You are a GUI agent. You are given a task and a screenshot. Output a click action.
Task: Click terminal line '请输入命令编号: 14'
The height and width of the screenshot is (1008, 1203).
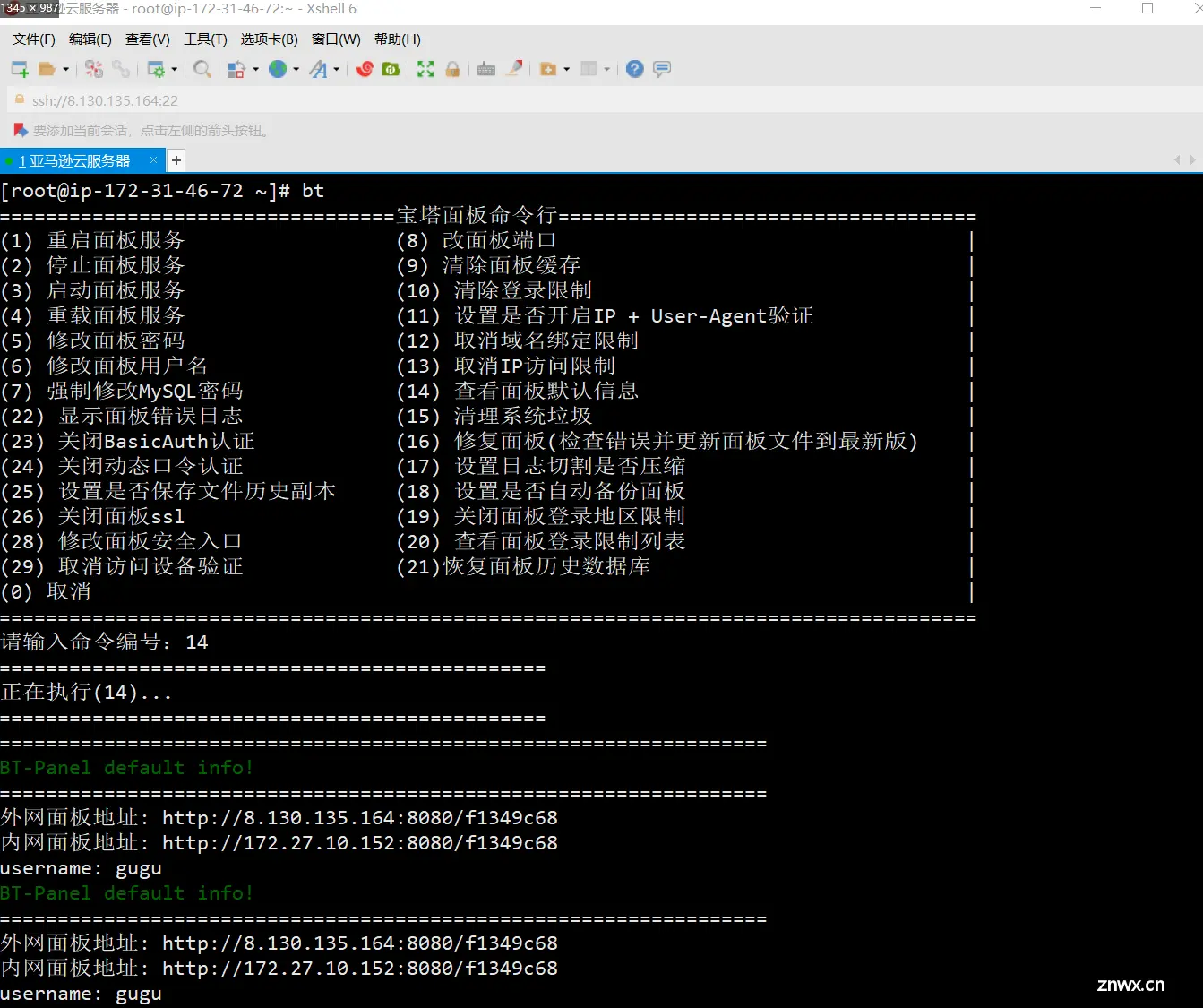(x=105, y=642)
